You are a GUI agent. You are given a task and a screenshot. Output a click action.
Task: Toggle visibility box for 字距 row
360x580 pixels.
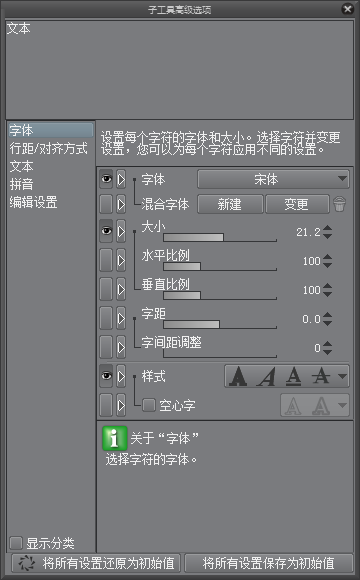(106, 318)
